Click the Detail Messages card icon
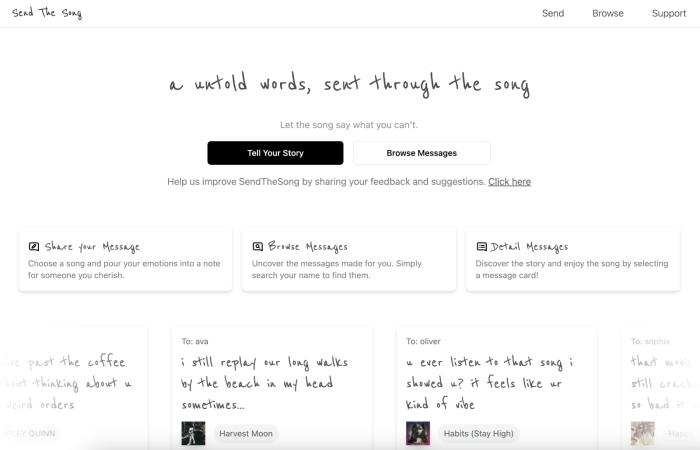This screenshot has width=700, height=450. 482,246
